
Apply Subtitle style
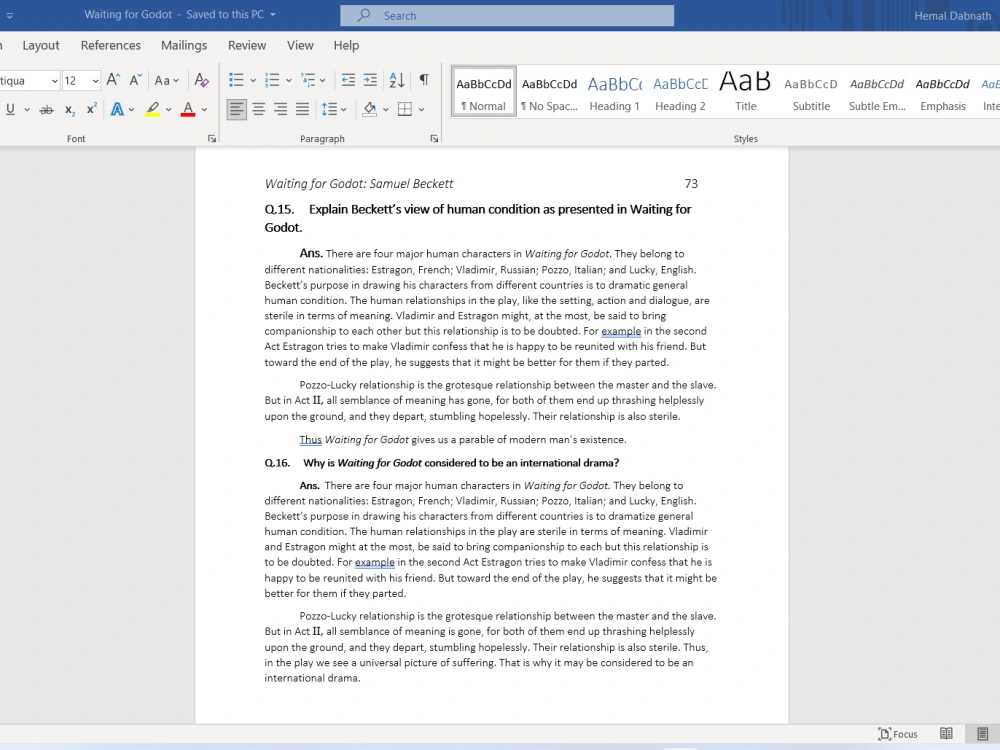pos(811,92)
